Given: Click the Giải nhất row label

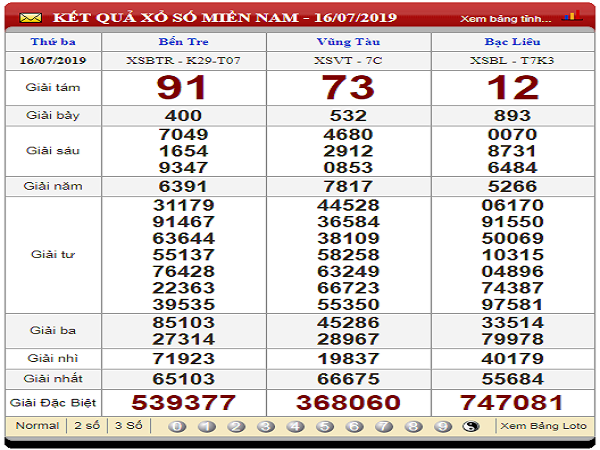Looking at the screenshot, I should (x=53, y=379).
